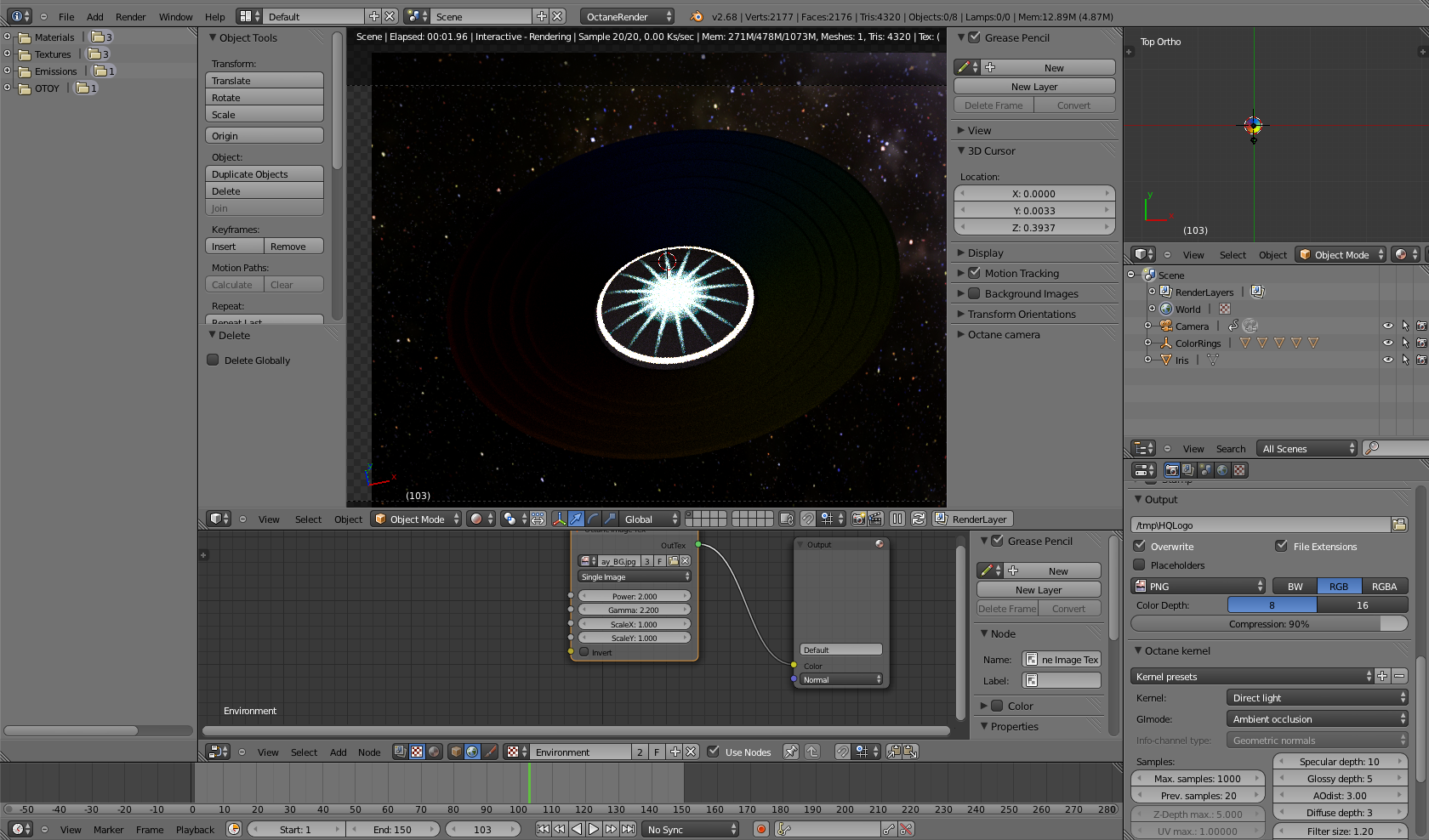The image size is (1429, 840).
Task: Toggle the red auto-keyframe record button
Action: [x=761, y=829]
